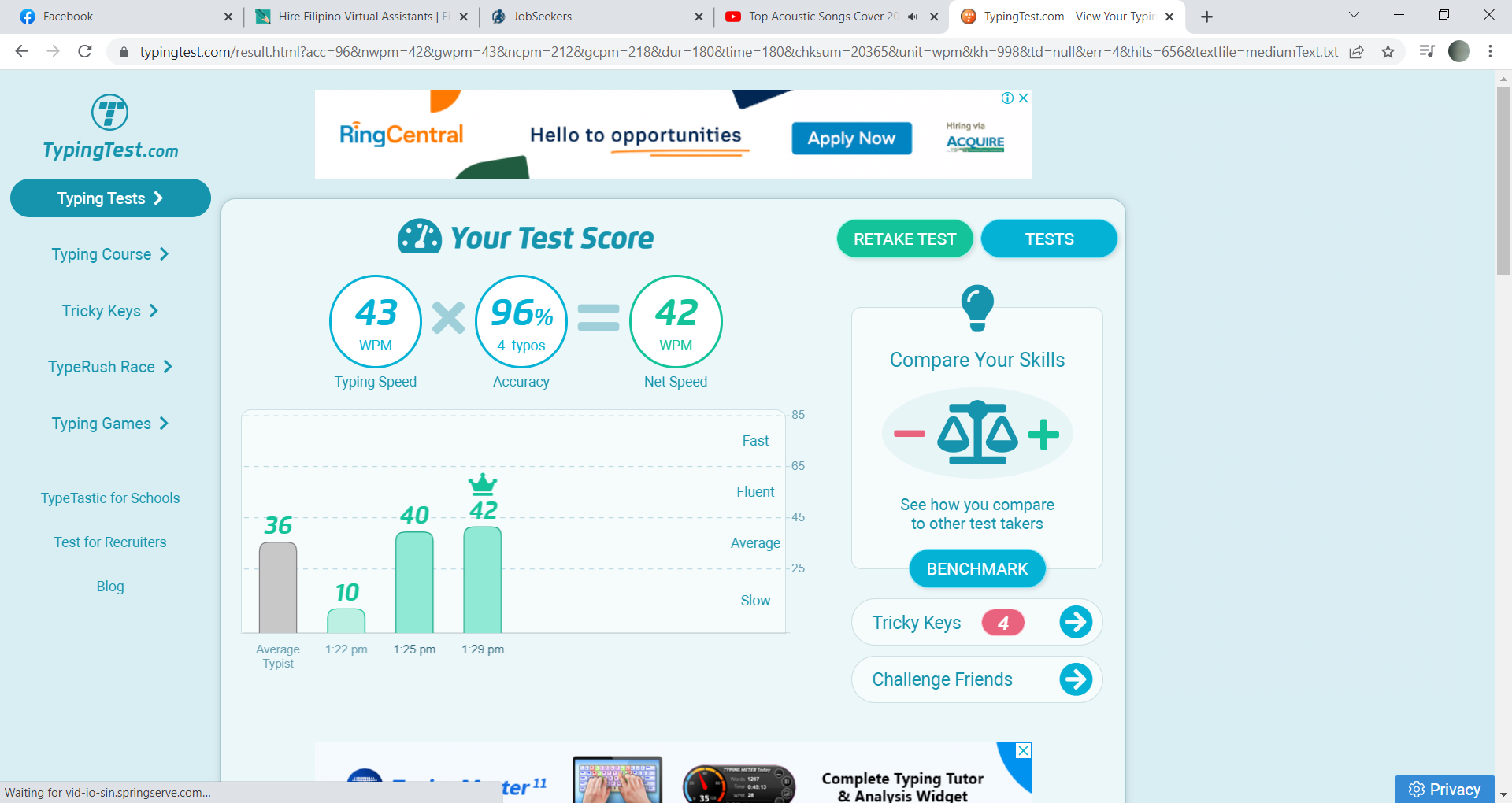Click the 42 WPM Net Speed circle
The width and height of the screenshot is (1512, 803).
[x=676, y=321]
